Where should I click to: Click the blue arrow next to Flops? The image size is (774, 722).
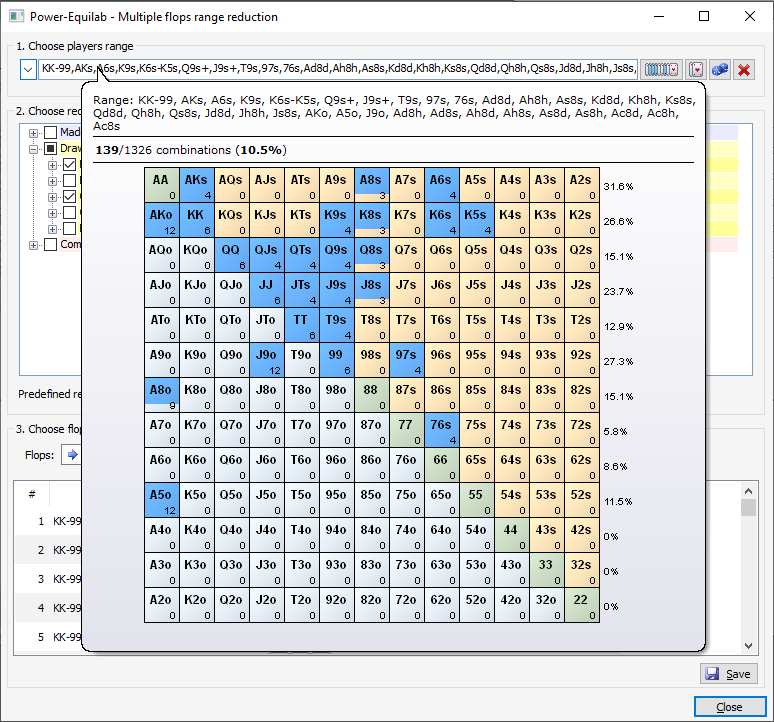(72, 455)
